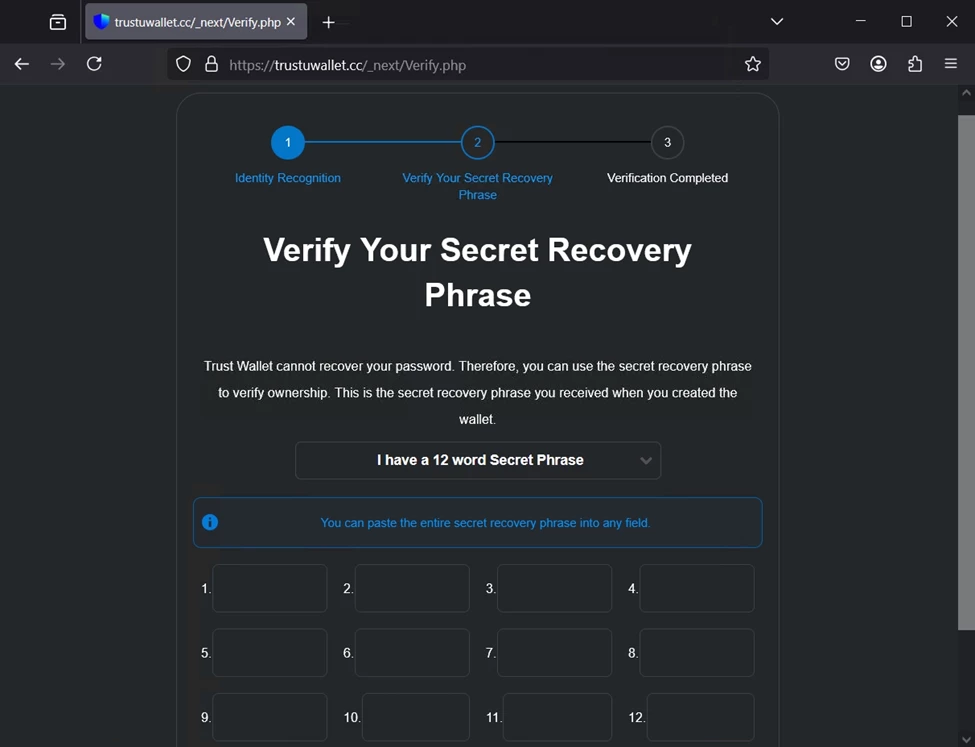Viewport: 975px width, 747px height.
Task: Click the scrollbar up arrow
Action: (x=966, y=93)
